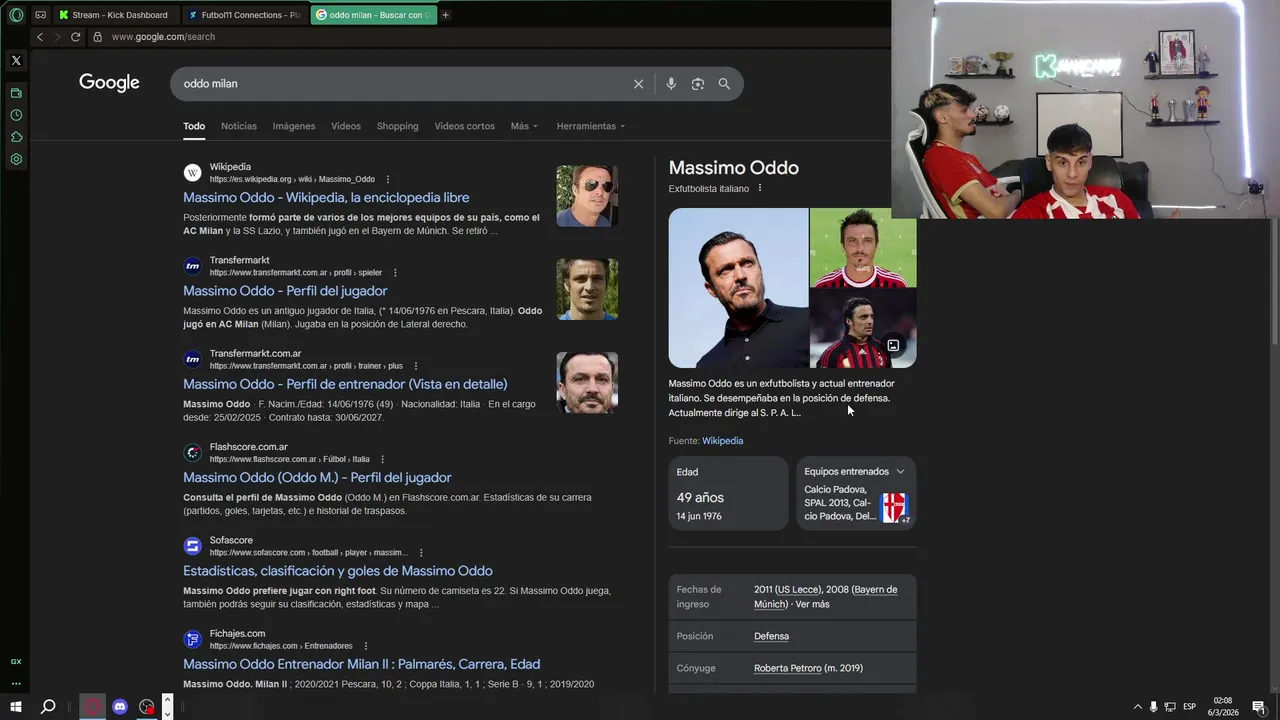Screen dimensions: 1280x720
Task: Switch to Discord in the taskbar
Action: 120,707
